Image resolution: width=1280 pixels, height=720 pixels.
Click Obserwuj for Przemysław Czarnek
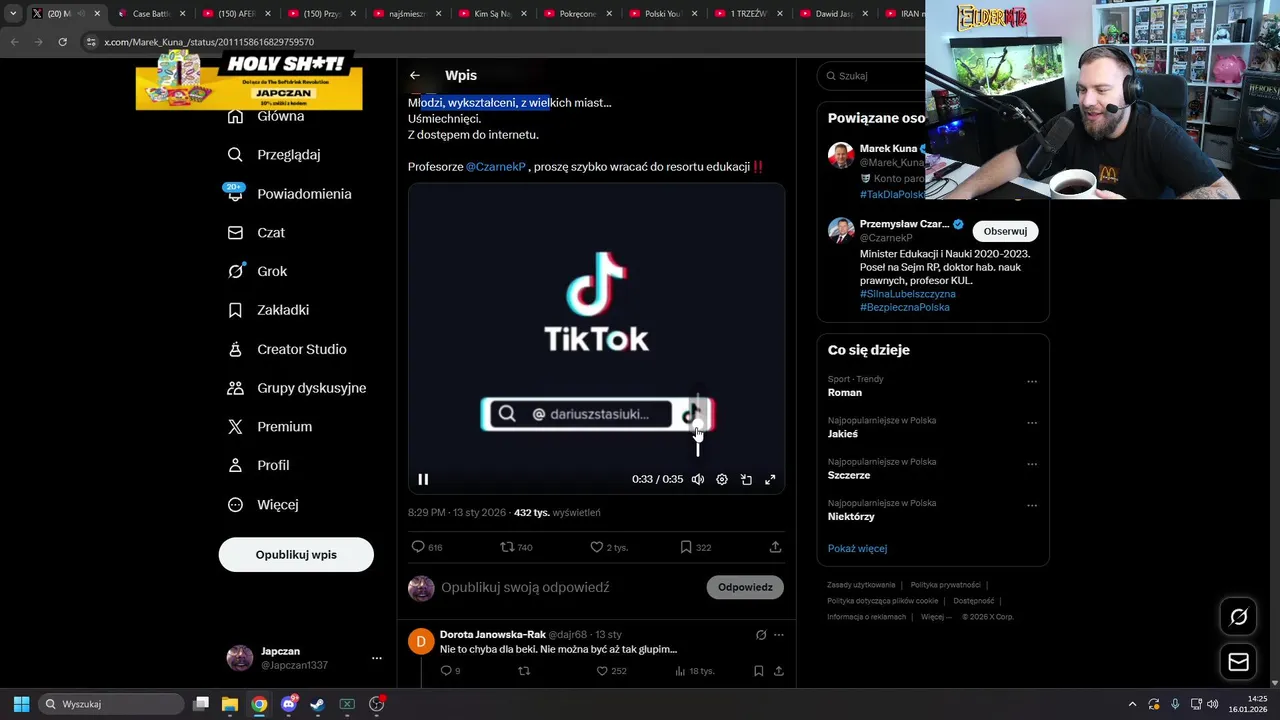(x=1005, y=231)
